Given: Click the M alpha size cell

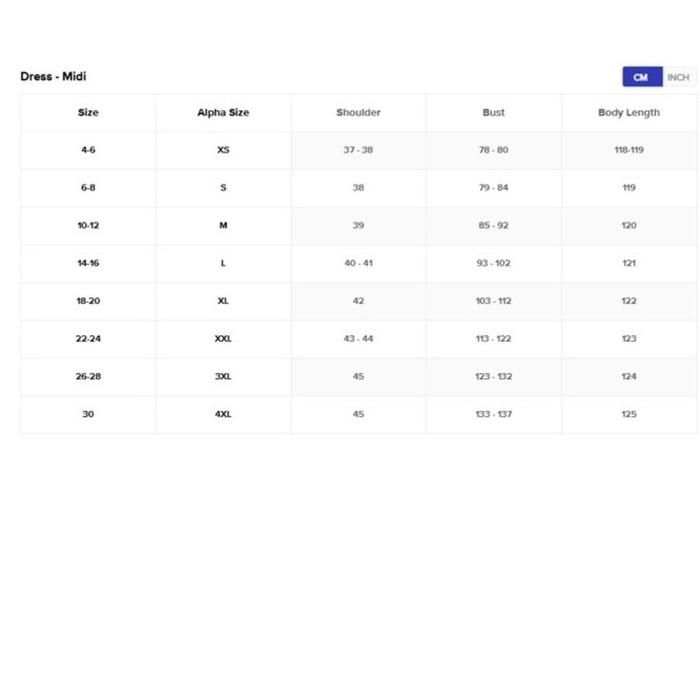Looking at the screenshot, I should pos(223,226).
